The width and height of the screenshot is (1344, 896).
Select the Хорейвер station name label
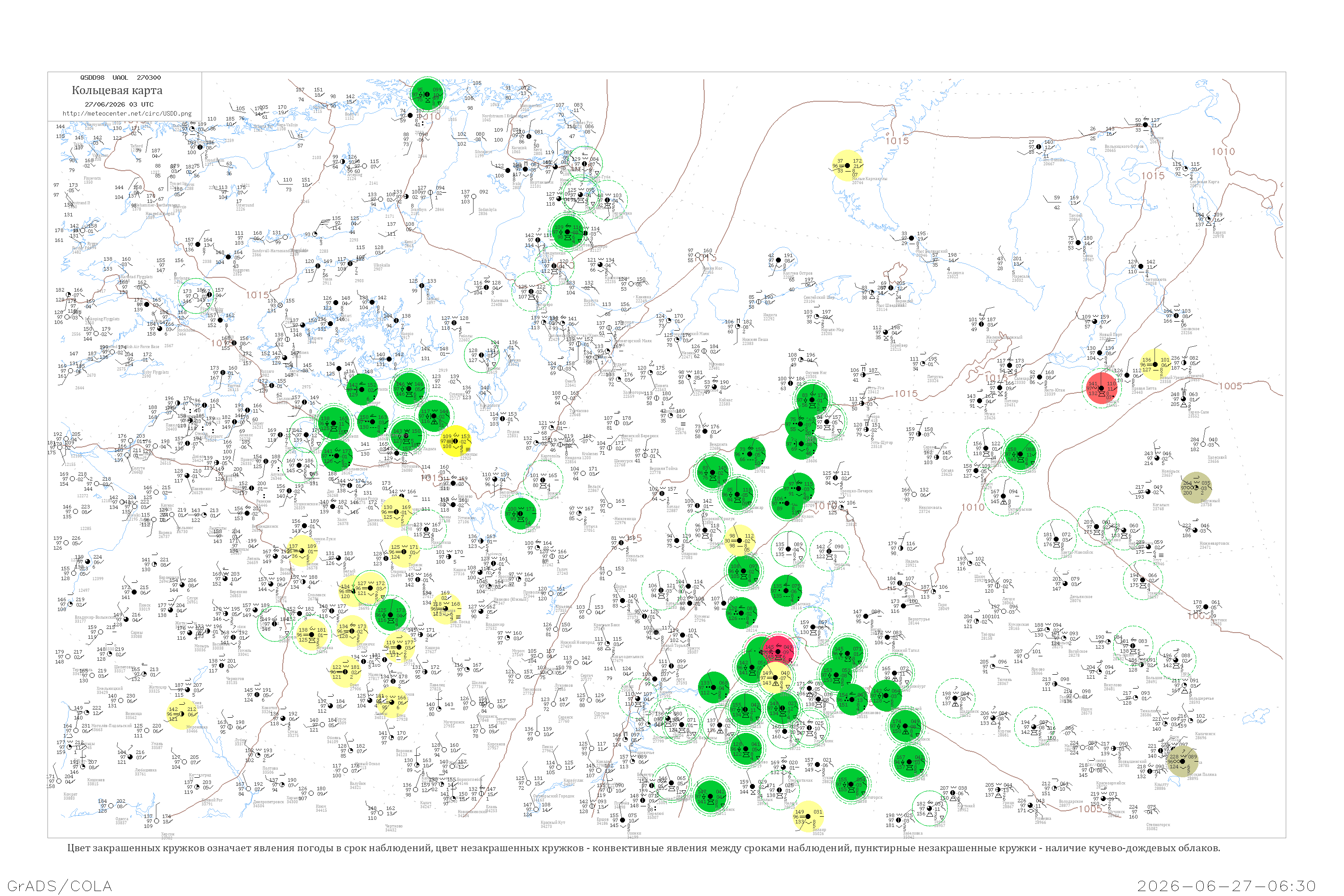[899, 346]
